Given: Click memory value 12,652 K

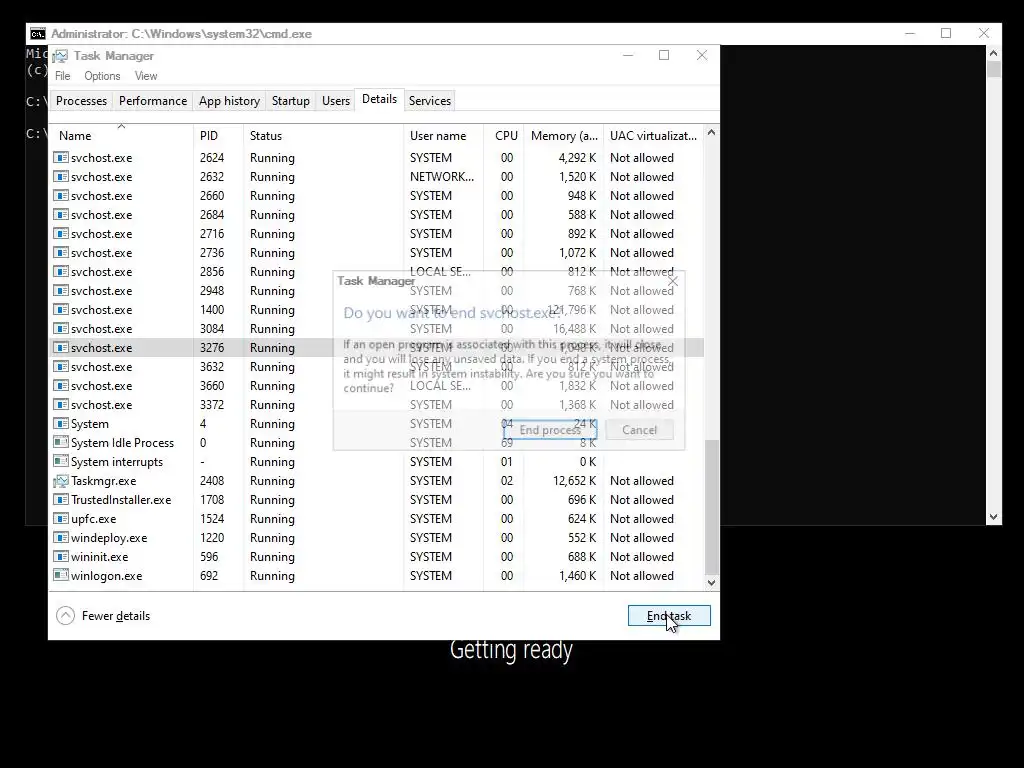Looking at the screenshot, I should 575,481.
